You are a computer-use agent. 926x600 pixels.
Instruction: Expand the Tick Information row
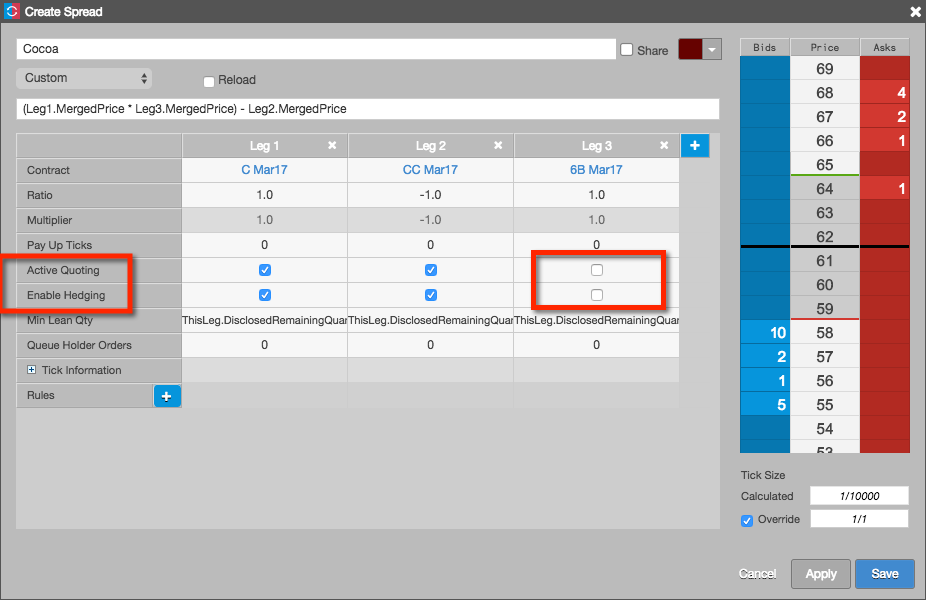[x=31, y=370]
